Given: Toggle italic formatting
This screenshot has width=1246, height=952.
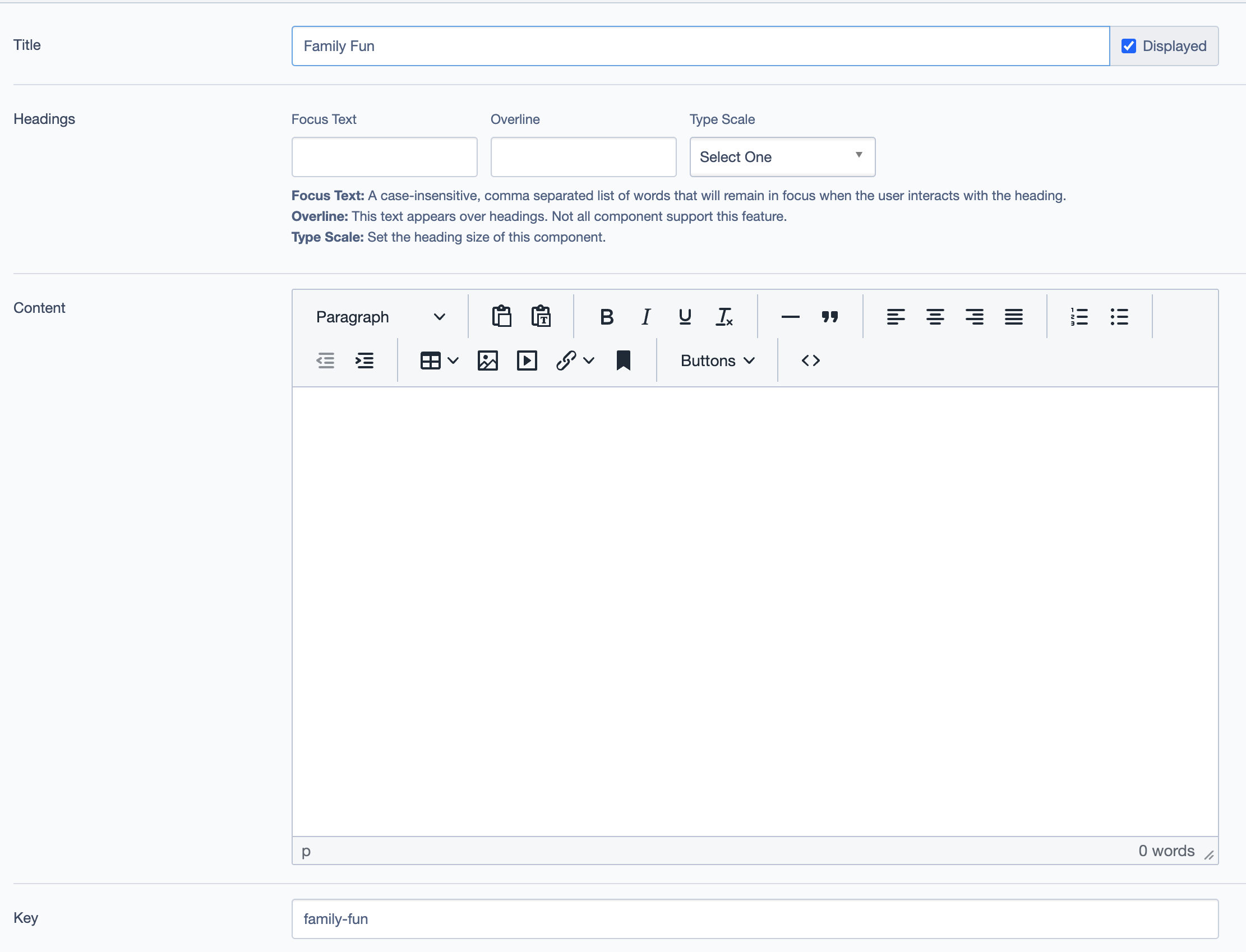Looking at the screenshot, I should pyautogui.click(x=646, y=317).
